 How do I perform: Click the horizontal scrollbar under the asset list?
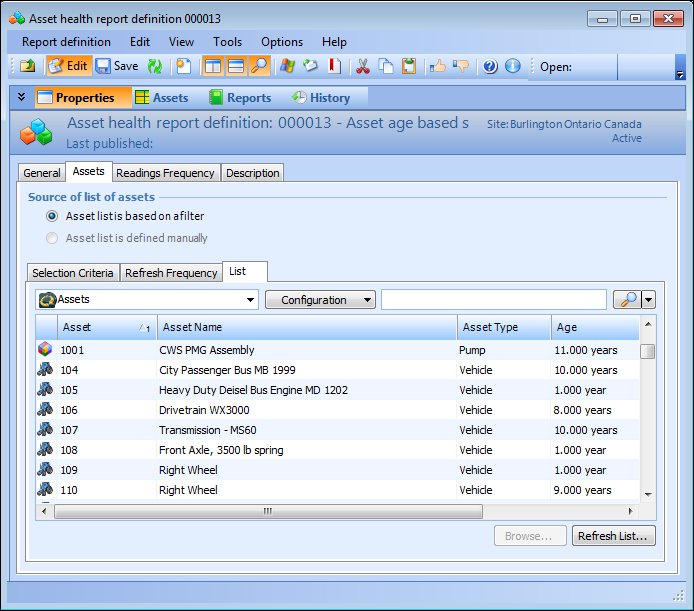coord(267,511)
